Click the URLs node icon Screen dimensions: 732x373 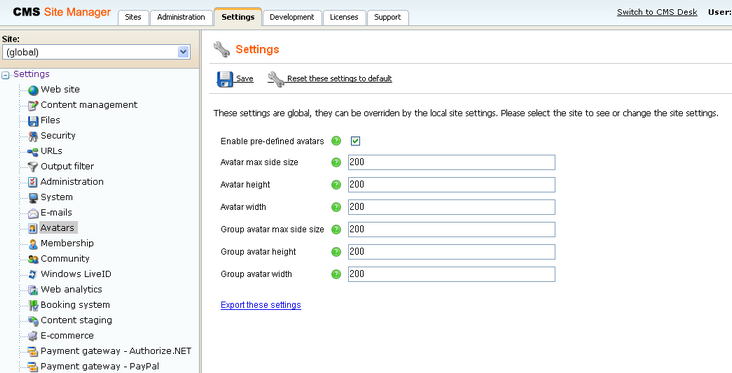click(x=33, y=152)
